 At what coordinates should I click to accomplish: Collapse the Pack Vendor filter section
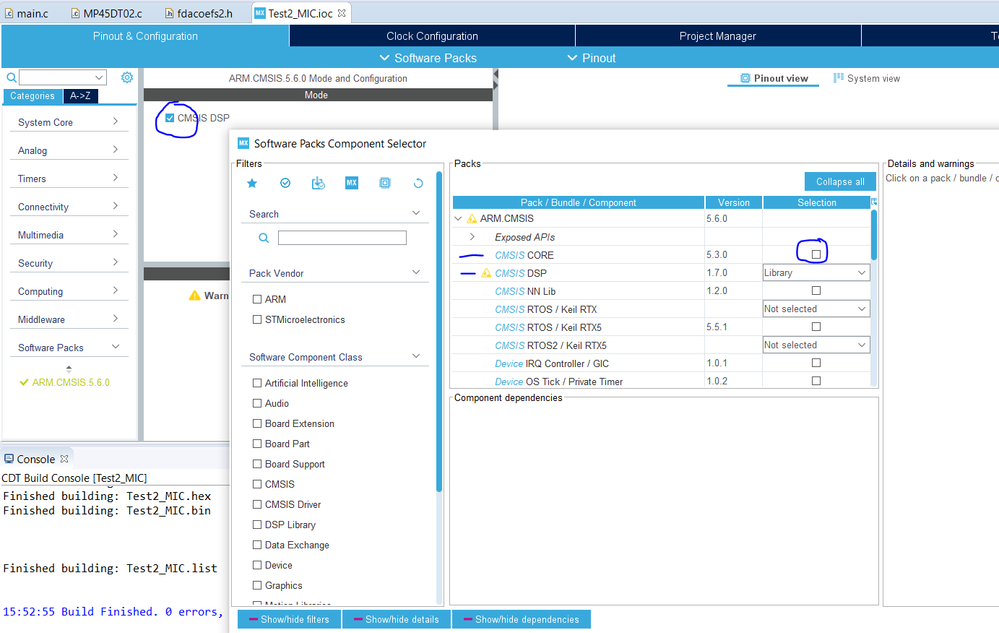pos(416,273)
